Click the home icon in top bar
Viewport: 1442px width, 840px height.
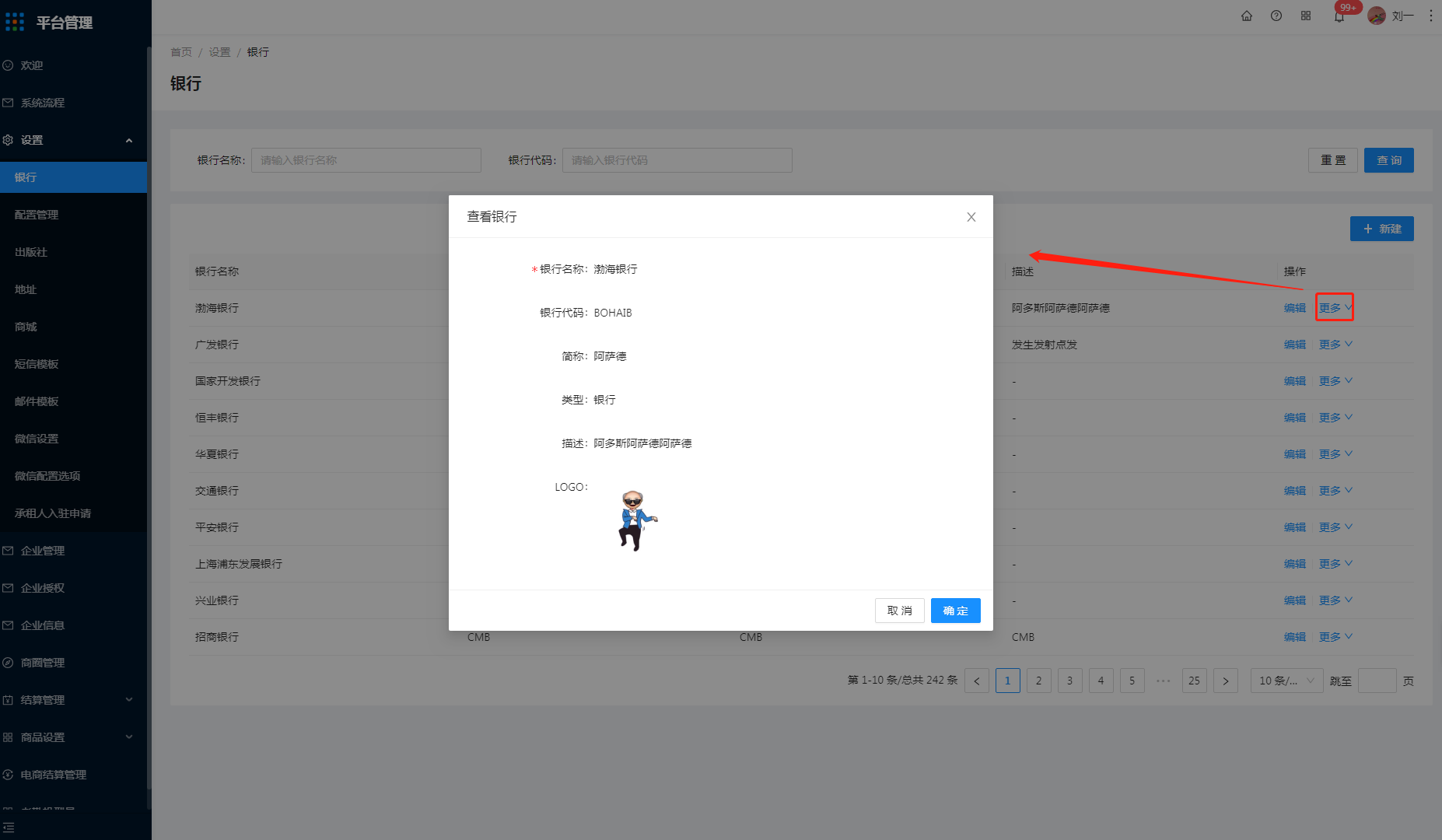(x=1247, y=16)
